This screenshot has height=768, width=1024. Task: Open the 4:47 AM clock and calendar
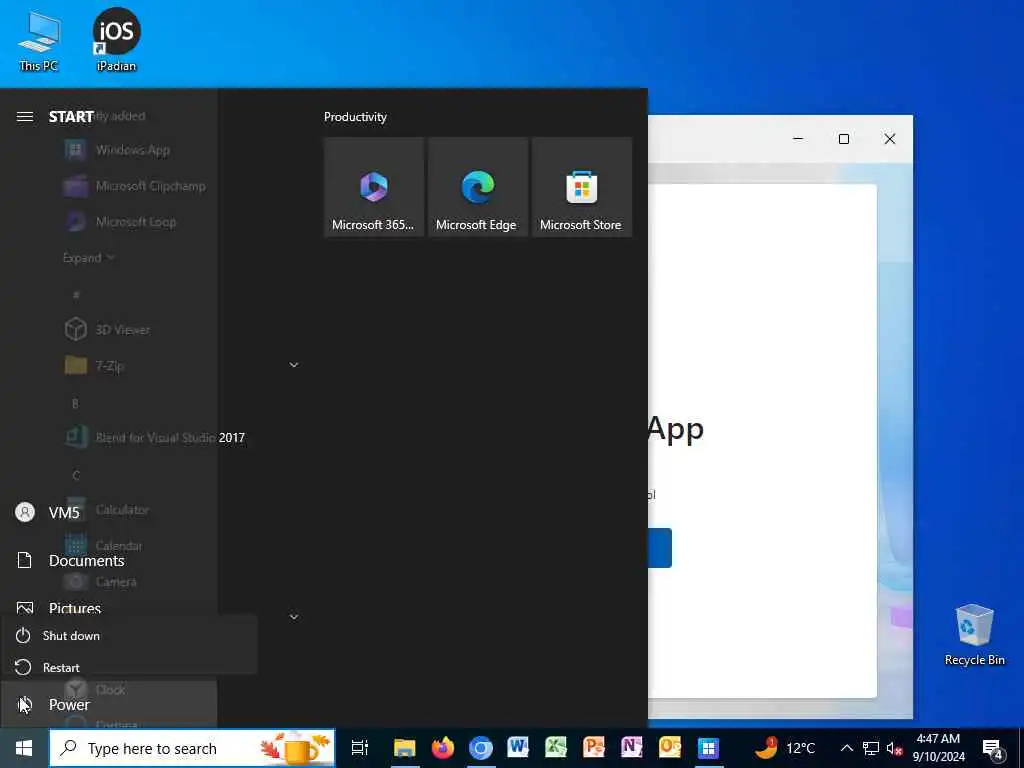938,748
